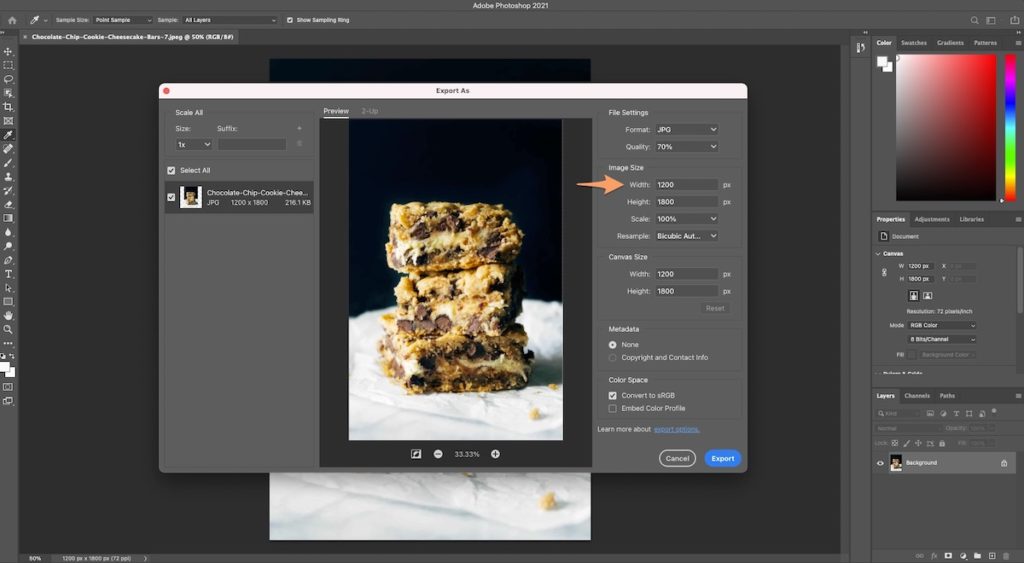Expand the Resample Bicubic dropdown

(x=686, y=236)
